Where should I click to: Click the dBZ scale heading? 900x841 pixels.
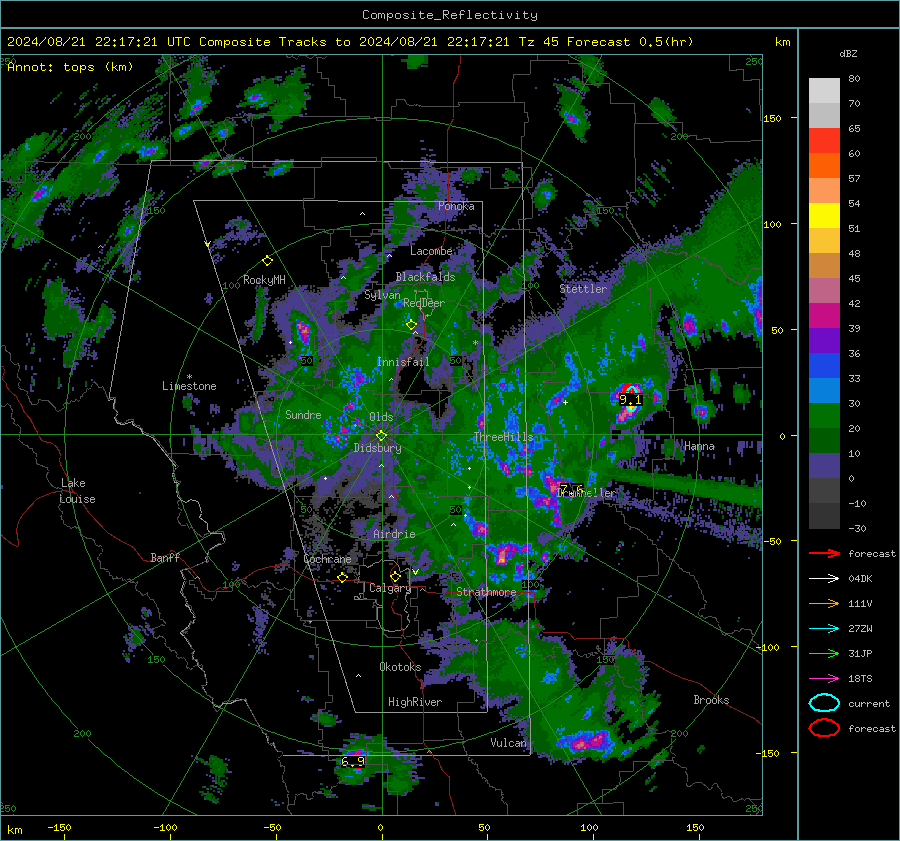pos(848,53)
